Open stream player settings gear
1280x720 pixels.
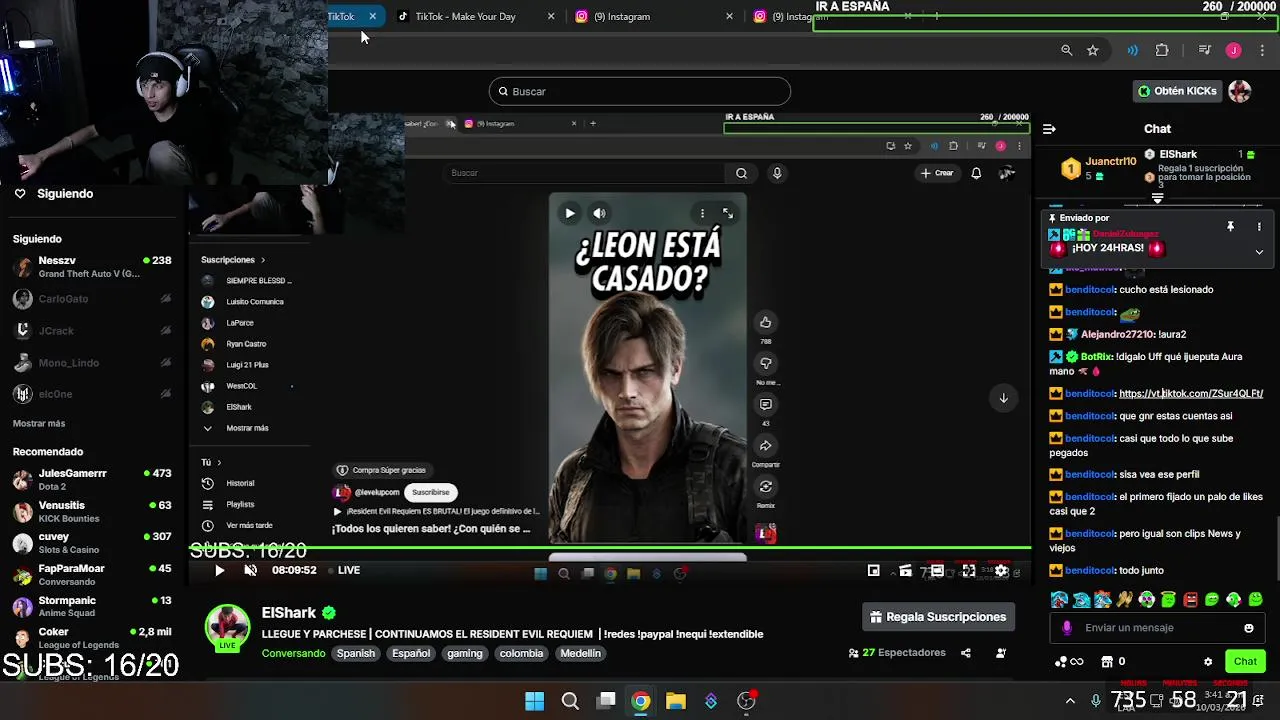[x=1001, y=570]
